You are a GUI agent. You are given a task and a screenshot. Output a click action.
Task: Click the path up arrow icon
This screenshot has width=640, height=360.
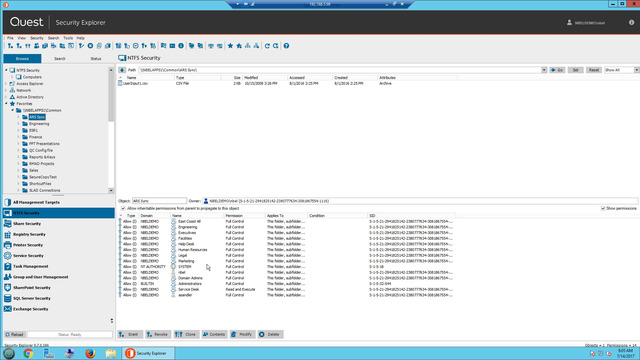pos(122,70)
